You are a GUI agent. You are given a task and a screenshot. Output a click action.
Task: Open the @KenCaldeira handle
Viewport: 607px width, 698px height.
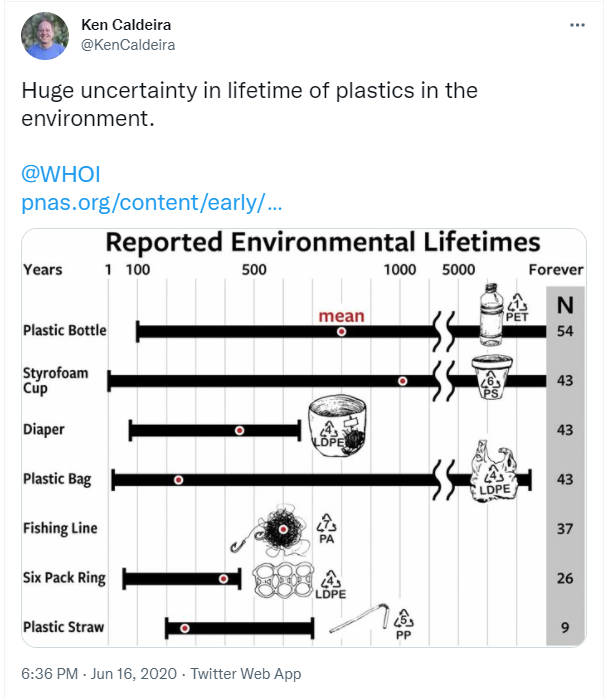pyautogui.click(x=128, y=45)
